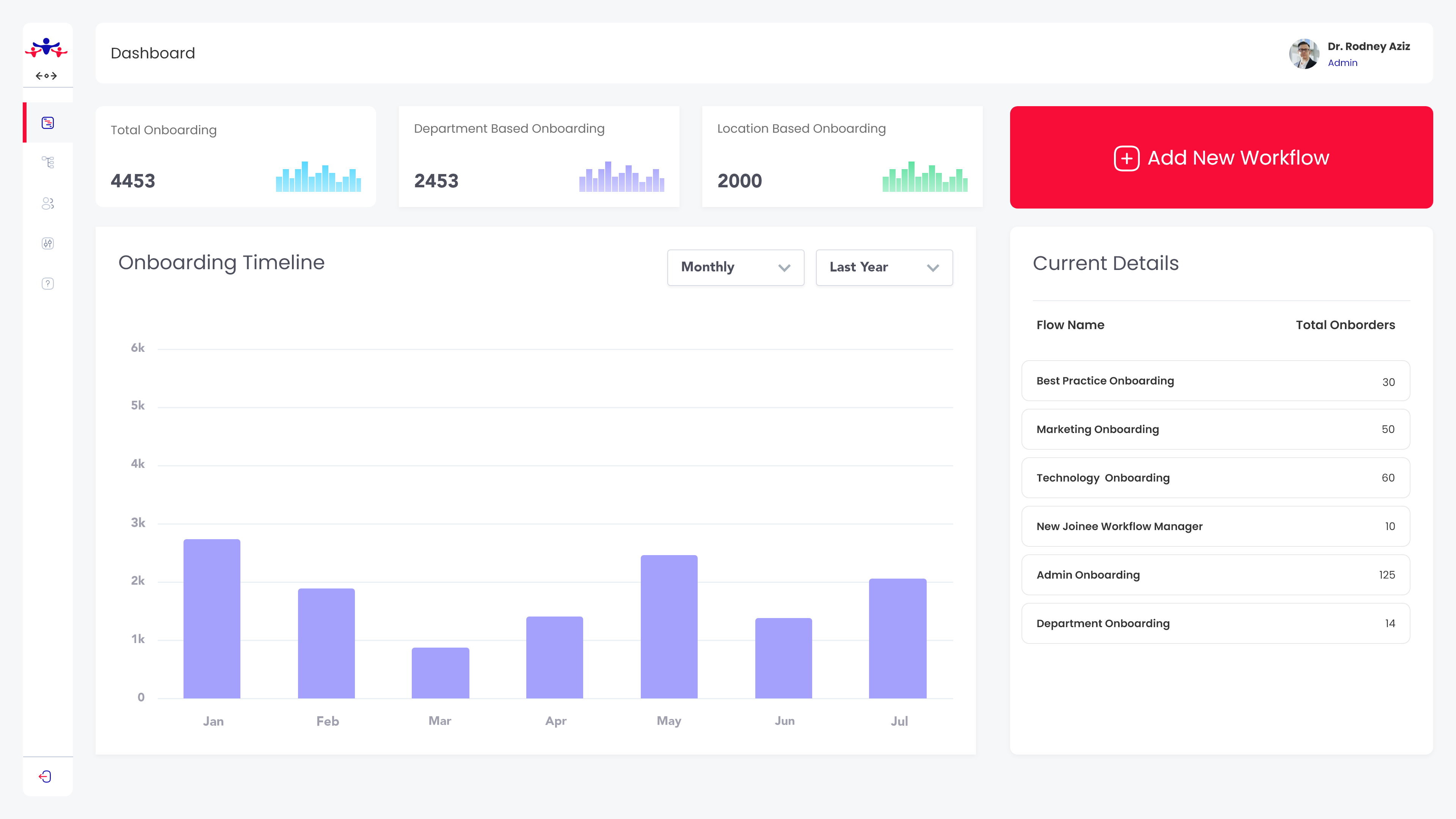The height and width of the screenshot is (819, 1456).
Task: Open the workflow tree icon in sidebar
Action: pos(47,163)
